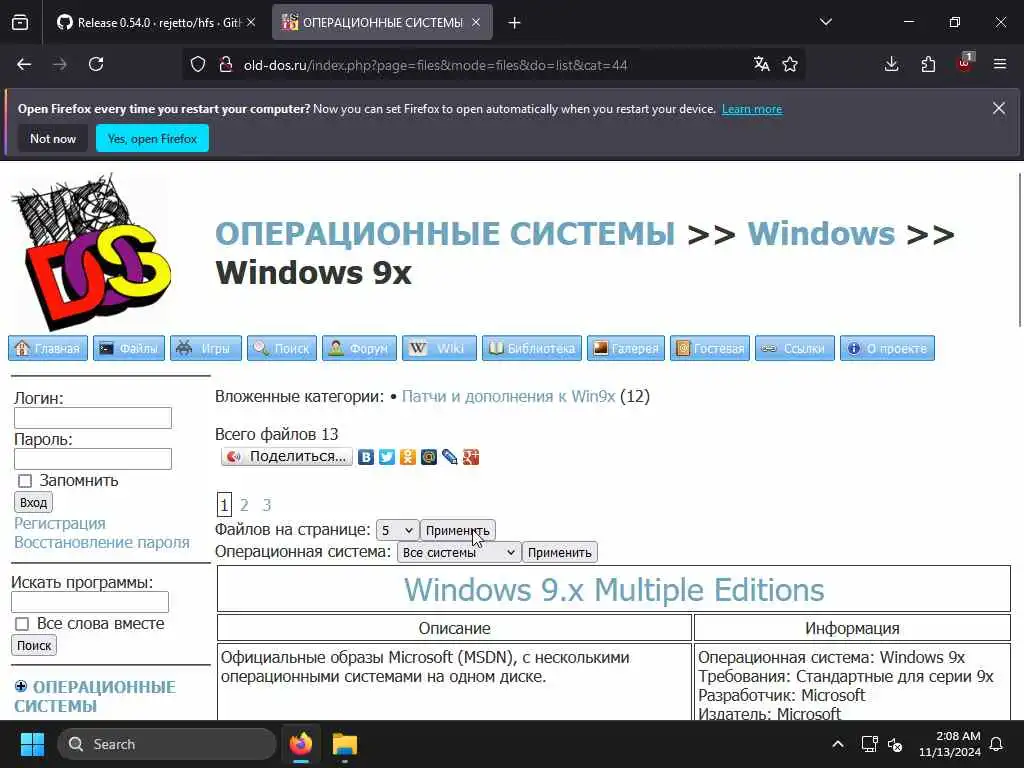Click the Поделиться share button

click(287, 456)
